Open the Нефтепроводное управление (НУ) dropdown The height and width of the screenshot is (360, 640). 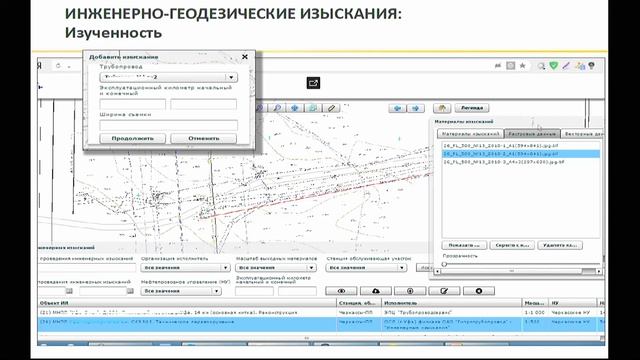[181, 291]
